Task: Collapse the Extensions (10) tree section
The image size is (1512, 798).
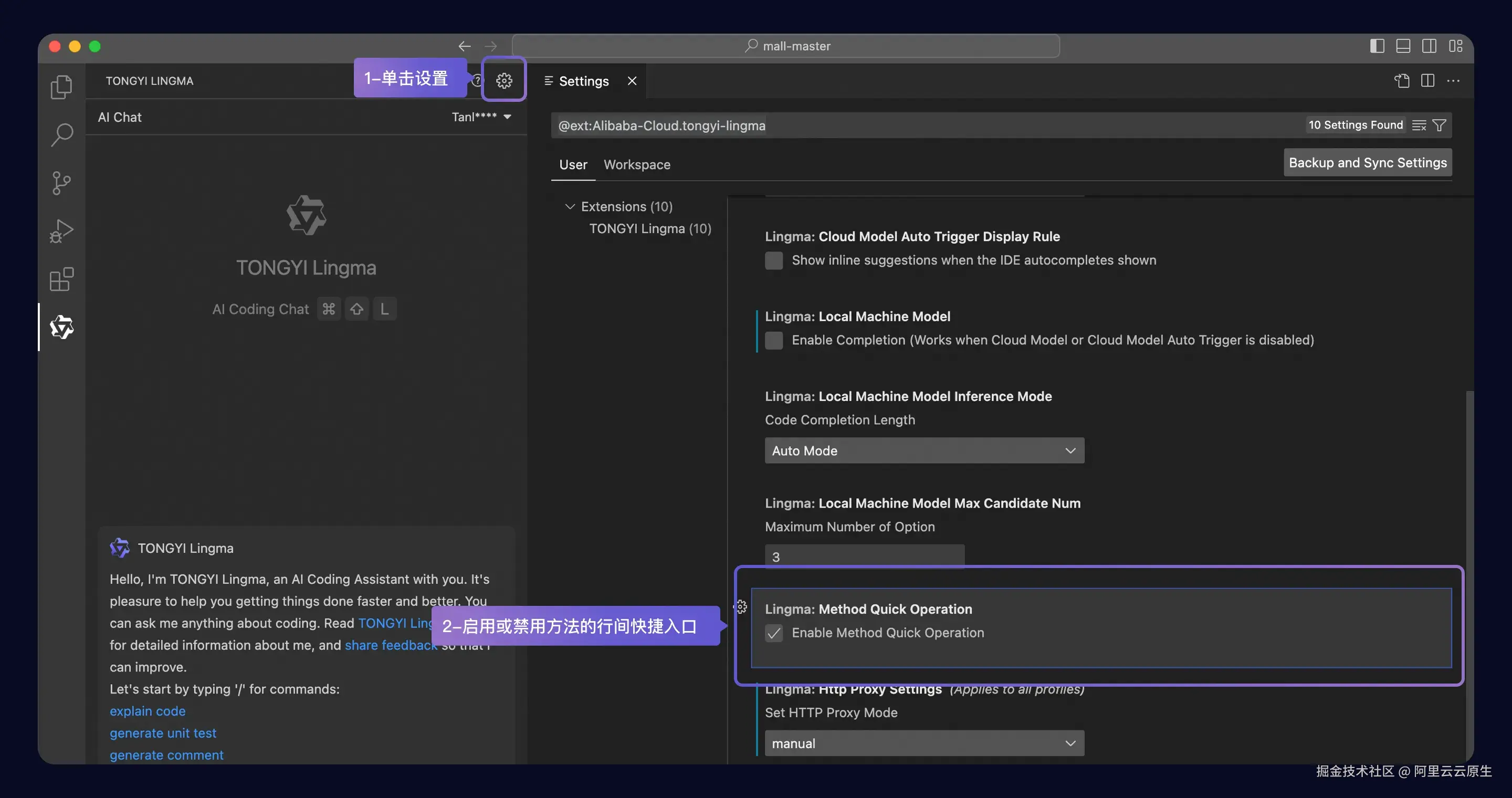Action: click(x=569, y=206)
